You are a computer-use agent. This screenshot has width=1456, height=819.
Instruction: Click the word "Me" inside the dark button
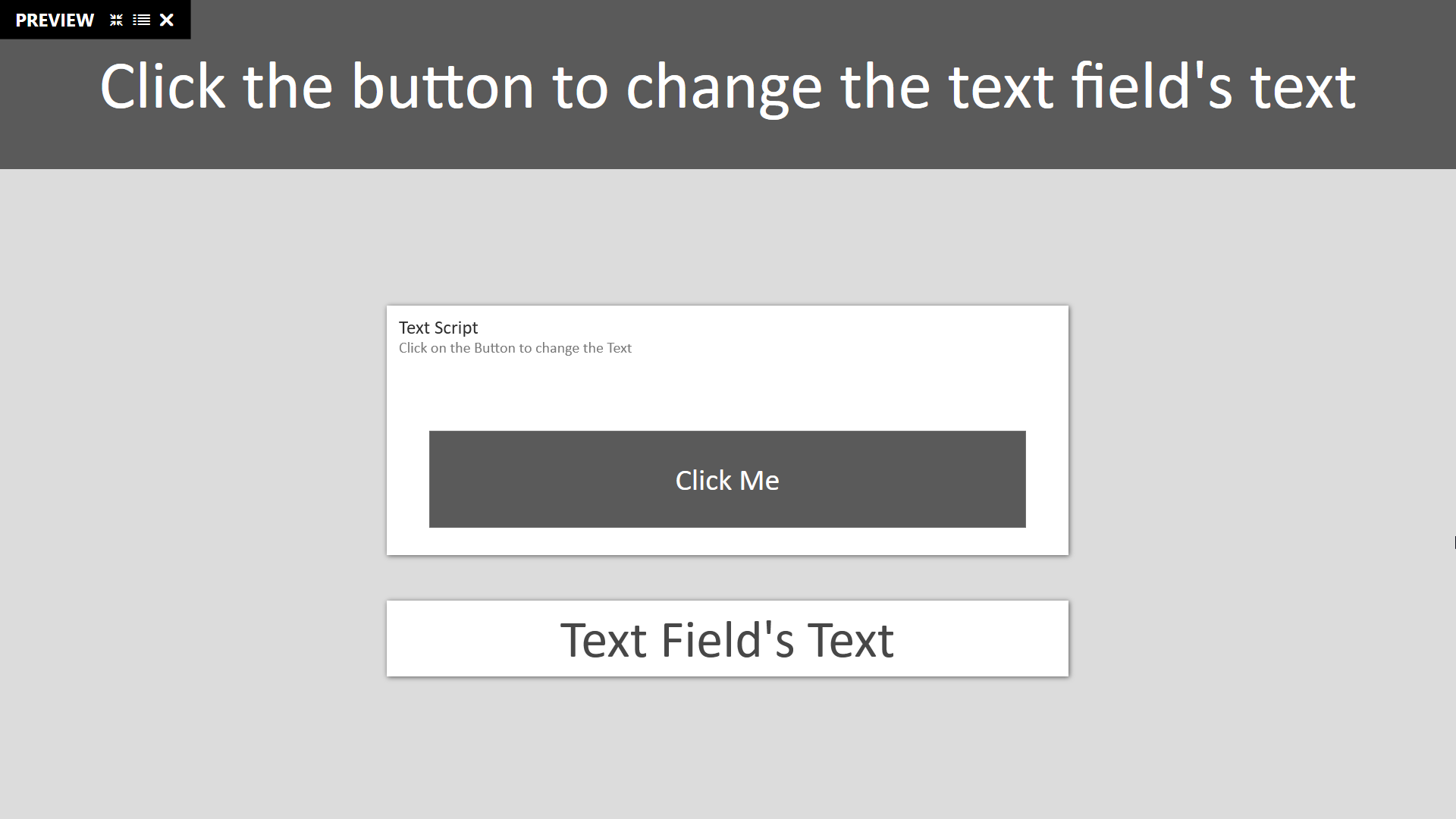(759, 480)
